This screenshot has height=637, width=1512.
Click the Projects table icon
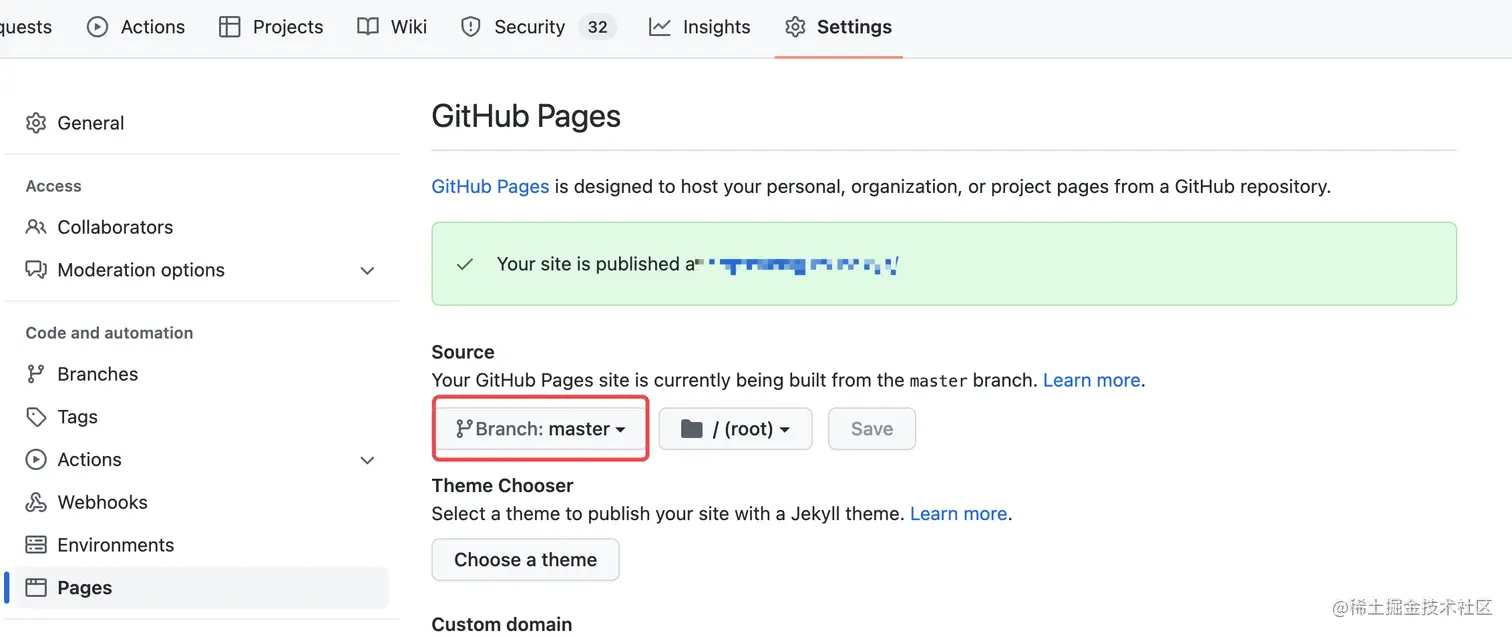230,27
